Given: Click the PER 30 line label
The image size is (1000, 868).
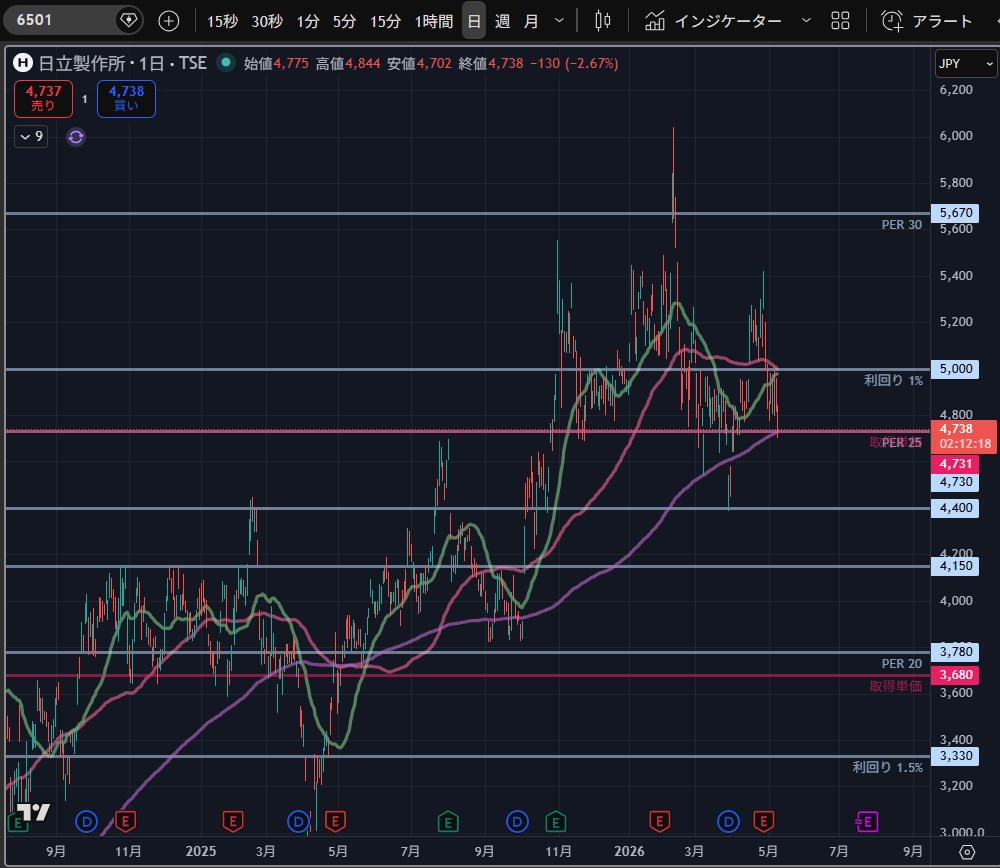Looking at the screenshot, I should point(901,224).
